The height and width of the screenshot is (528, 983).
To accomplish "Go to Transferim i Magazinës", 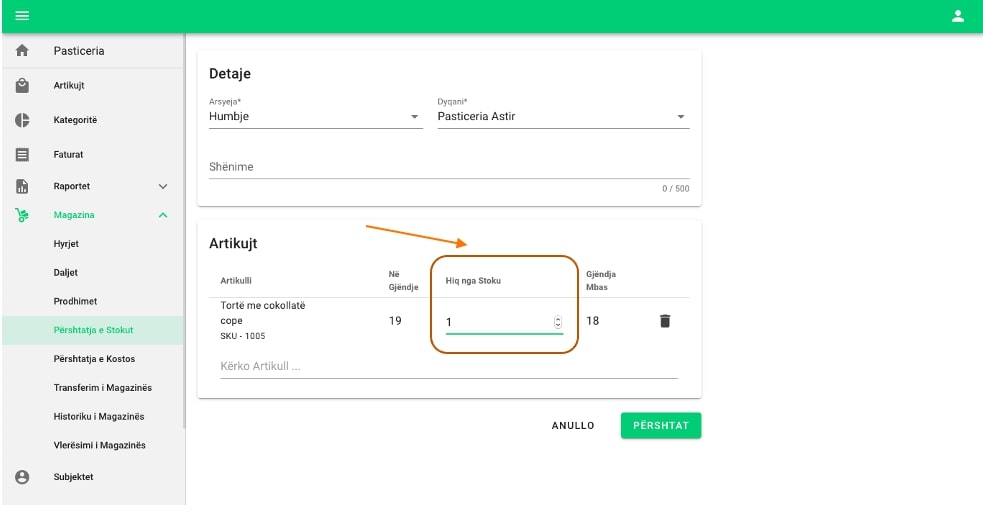I will (102, 387).
